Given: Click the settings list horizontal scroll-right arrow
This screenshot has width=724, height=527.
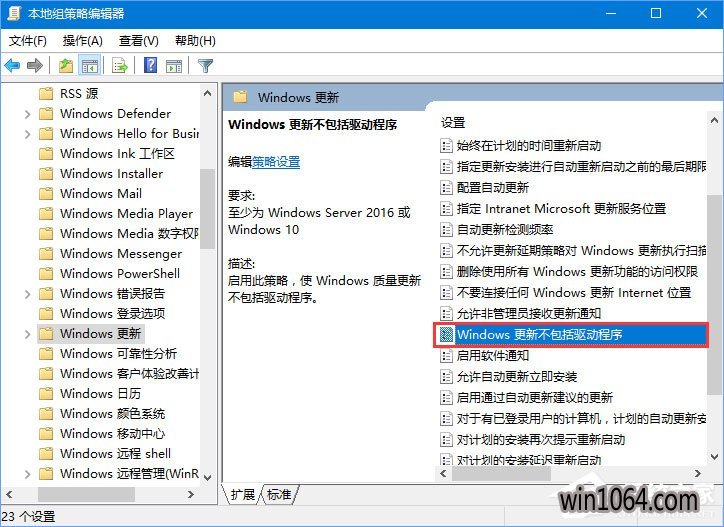Looking at the screenshot, I should (x=698, y=473).
